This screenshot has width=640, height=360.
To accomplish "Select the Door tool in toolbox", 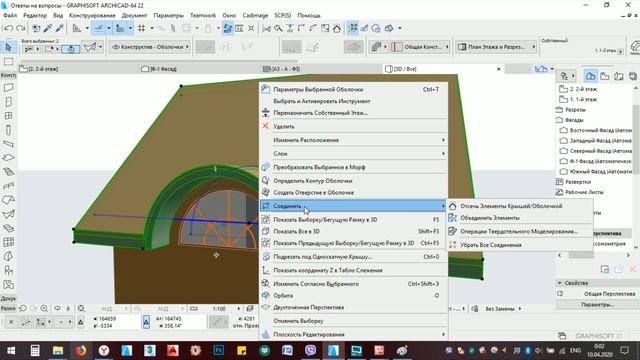I will tap(8, 102).
